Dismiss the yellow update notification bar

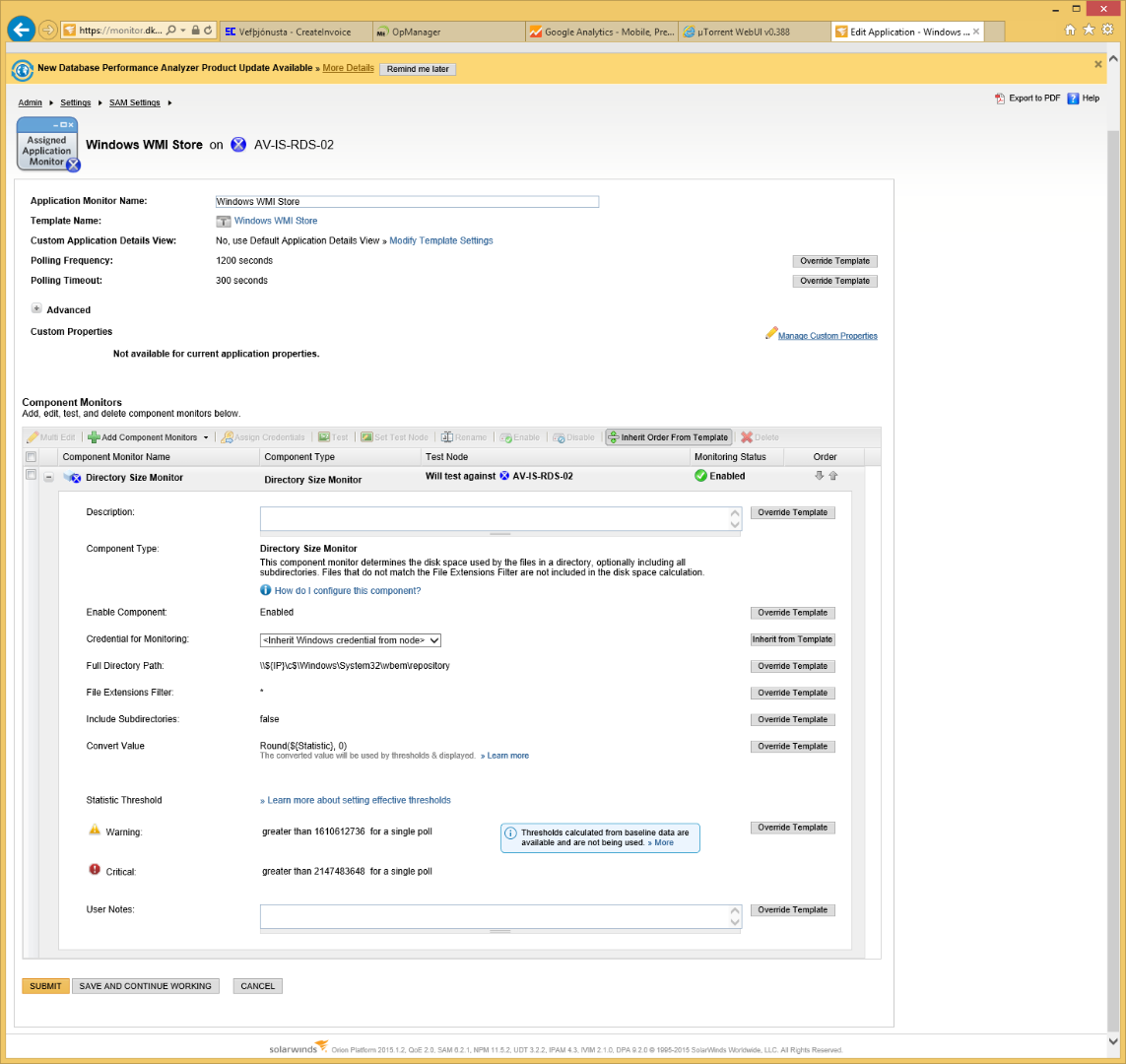1098,65
